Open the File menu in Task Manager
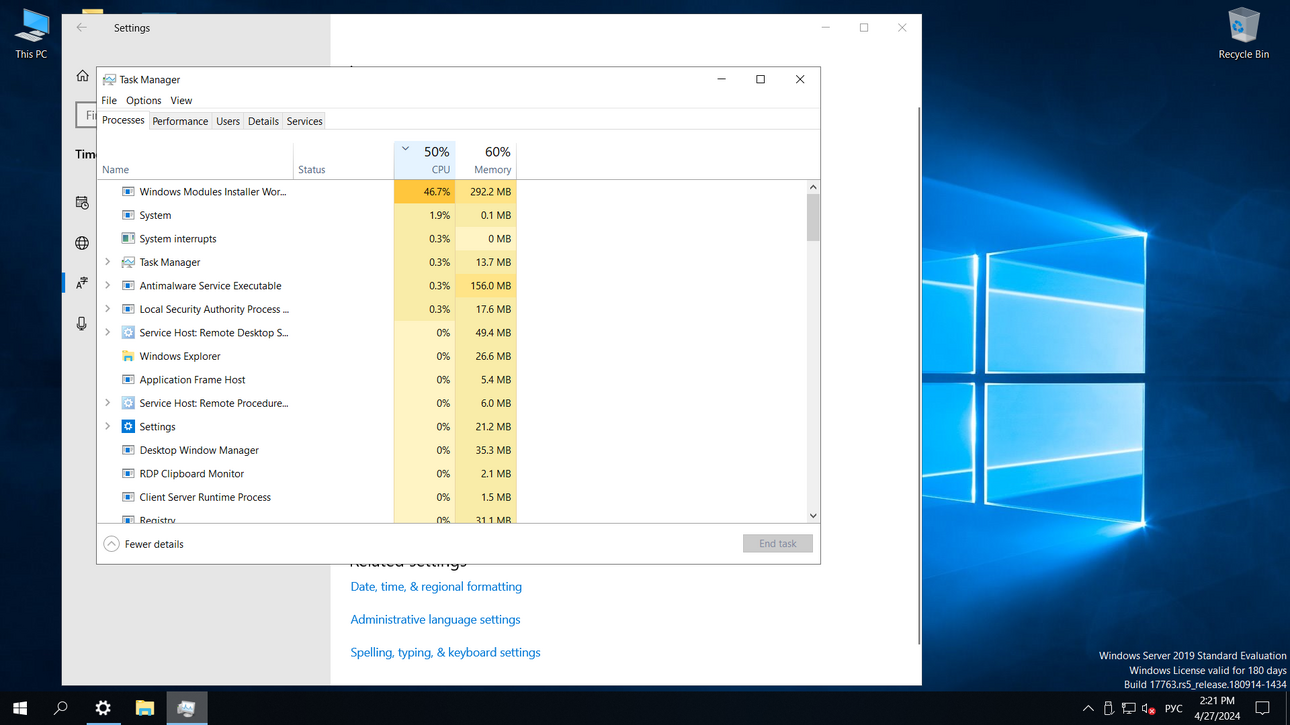Viewport: 1290px width, 725px height. click(x=109, y=100)
